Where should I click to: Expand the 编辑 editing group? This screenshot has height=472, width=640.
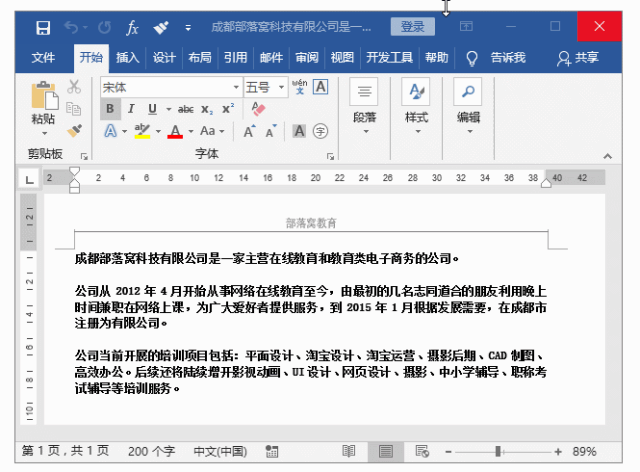pos(469,107)
